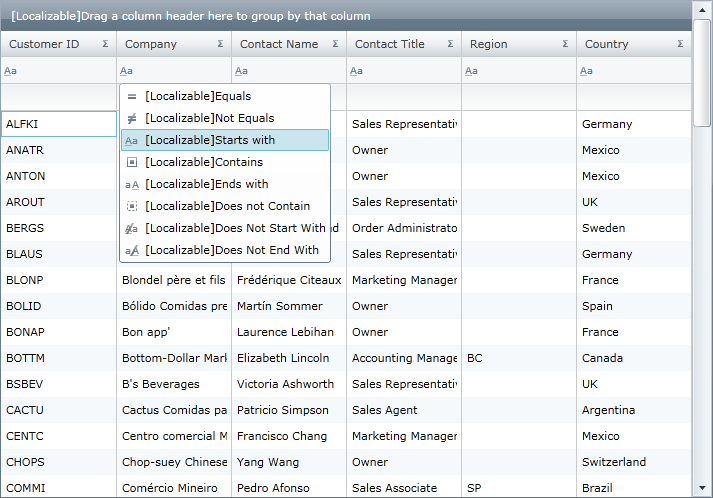Click the scroll up arrow on the vertical scrollbar
713x498 pixels.
[x=704, y=8]
